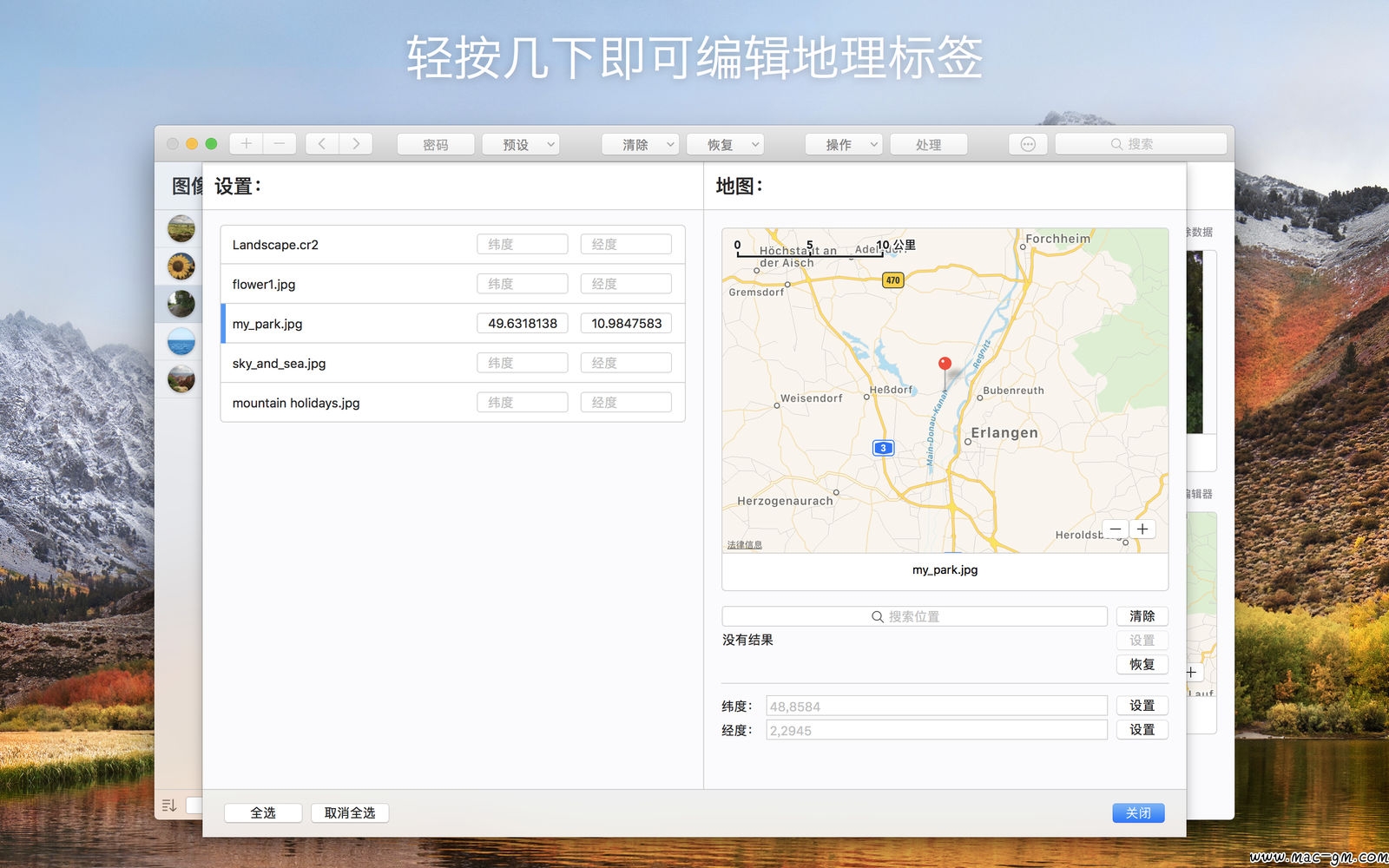Click the plus add-image toolbar icon
The image size is (1389, 868).
click(x=247, y=144)
